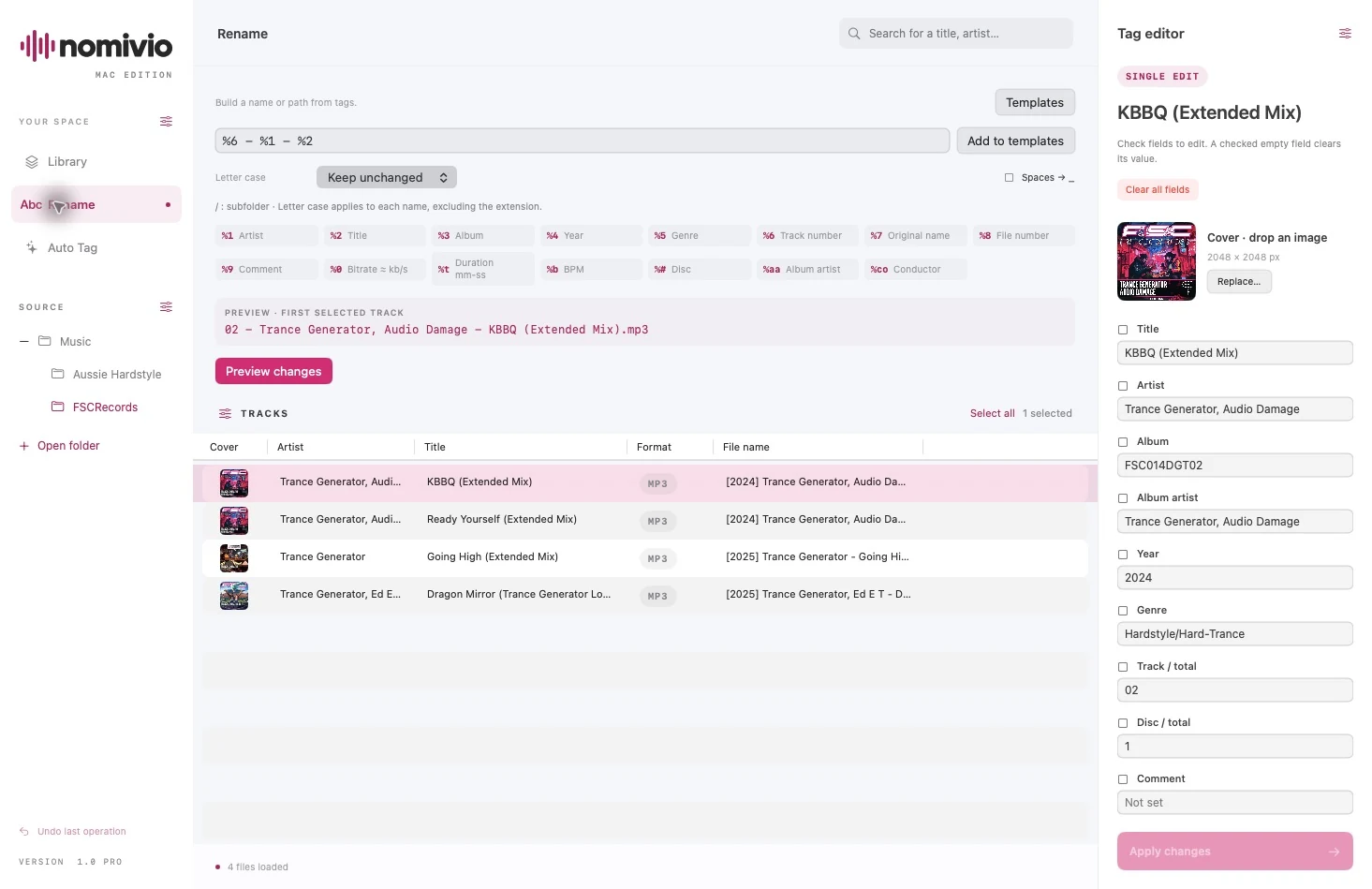Click Select all tracks link
This screenshot has height=889, width=1372.
click(992, 414)
